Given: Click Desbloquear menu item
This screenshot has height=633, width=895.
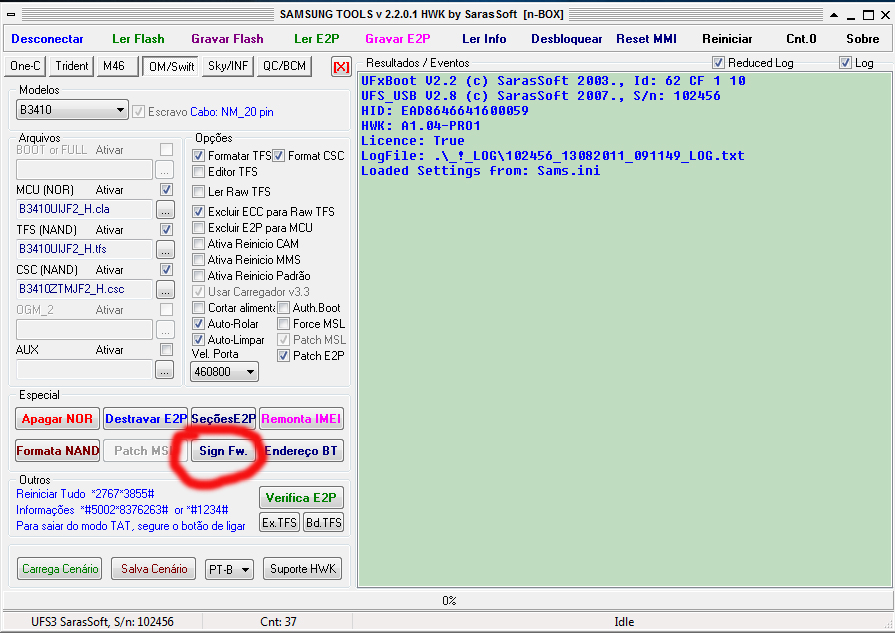Looking at the screenshot, I should (566, 39).
